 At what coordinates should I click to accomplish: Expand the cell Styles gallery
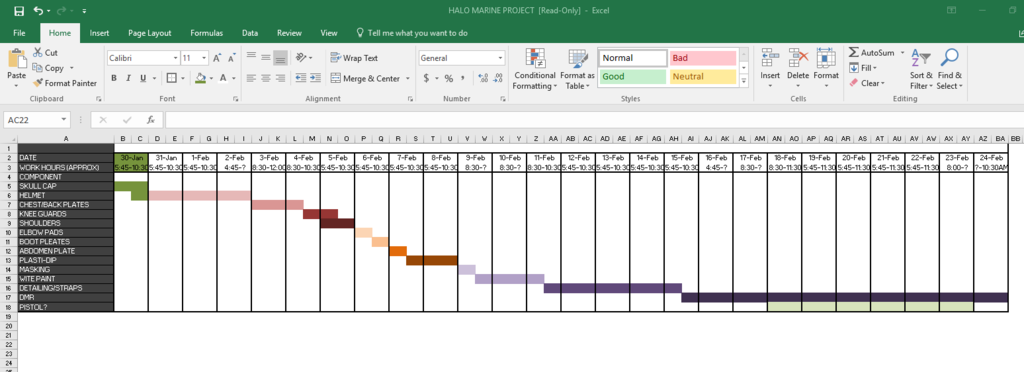744,81
